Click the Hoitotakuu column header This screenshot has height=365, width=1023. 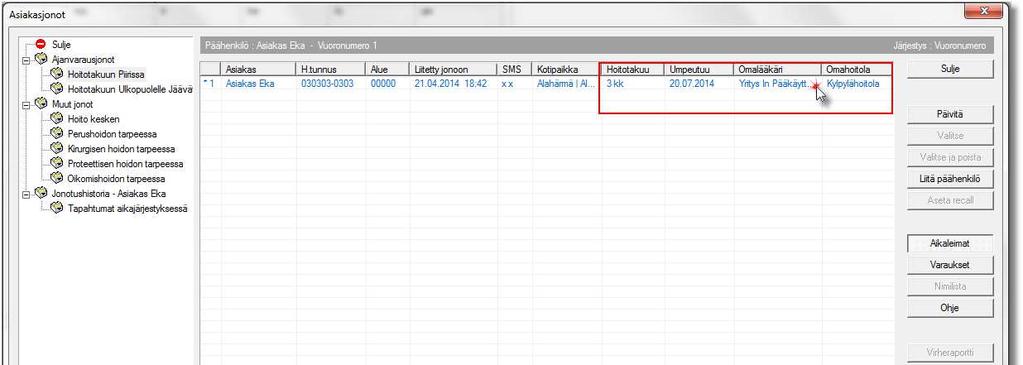point(633,69)
